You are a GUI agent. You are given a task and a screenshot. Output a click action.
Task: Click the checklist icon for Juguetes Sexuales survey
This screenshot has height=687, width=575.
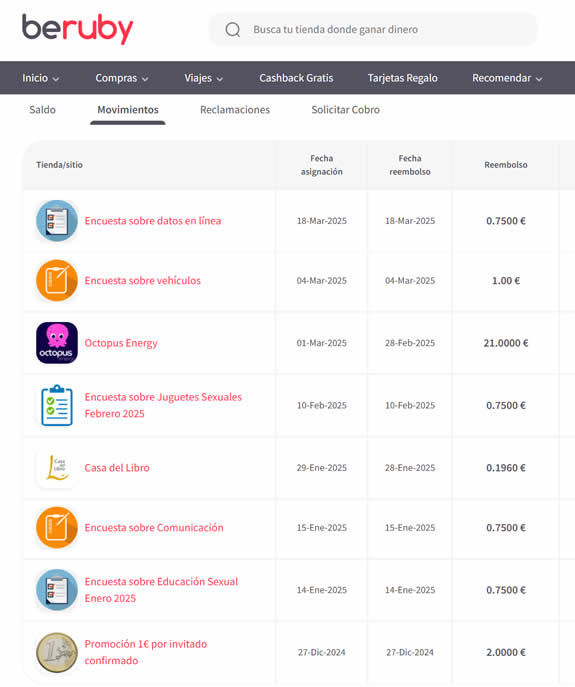57,405
